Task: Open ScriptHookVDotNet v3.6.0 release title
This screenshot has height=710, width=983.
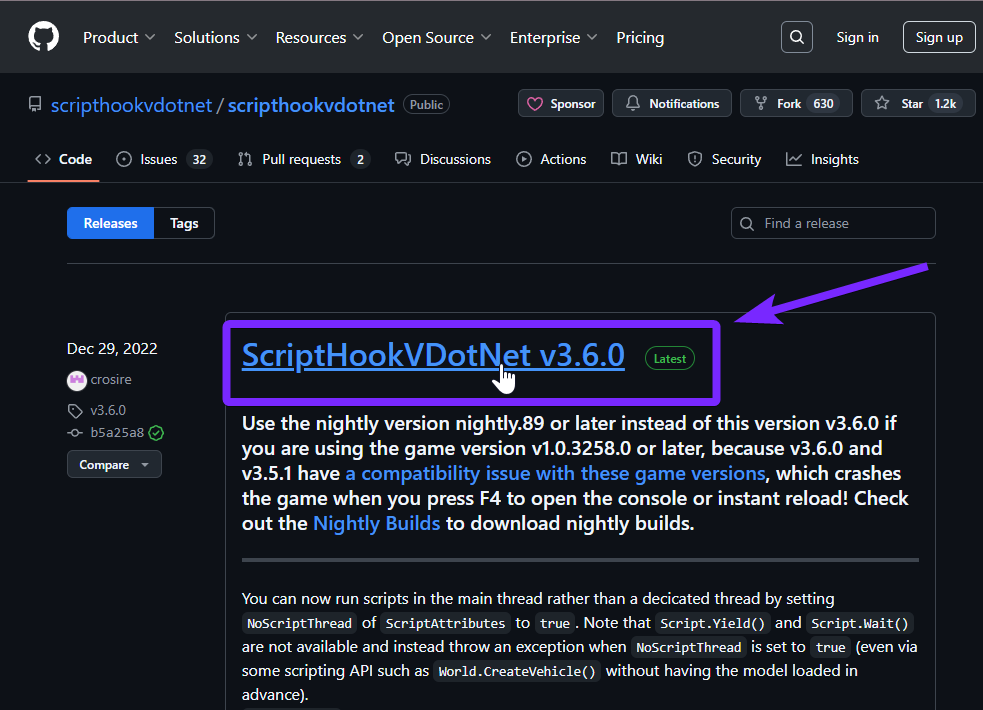Action: point(433,355)
